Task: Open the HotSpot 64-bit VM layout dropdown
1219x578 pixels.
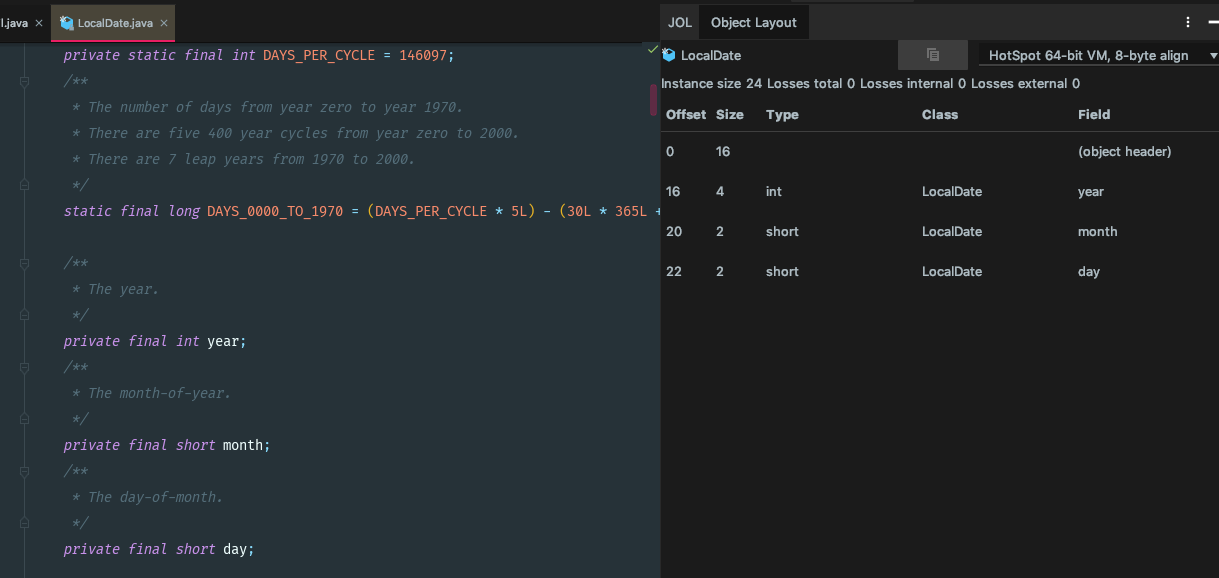Action: (1098, 56)
